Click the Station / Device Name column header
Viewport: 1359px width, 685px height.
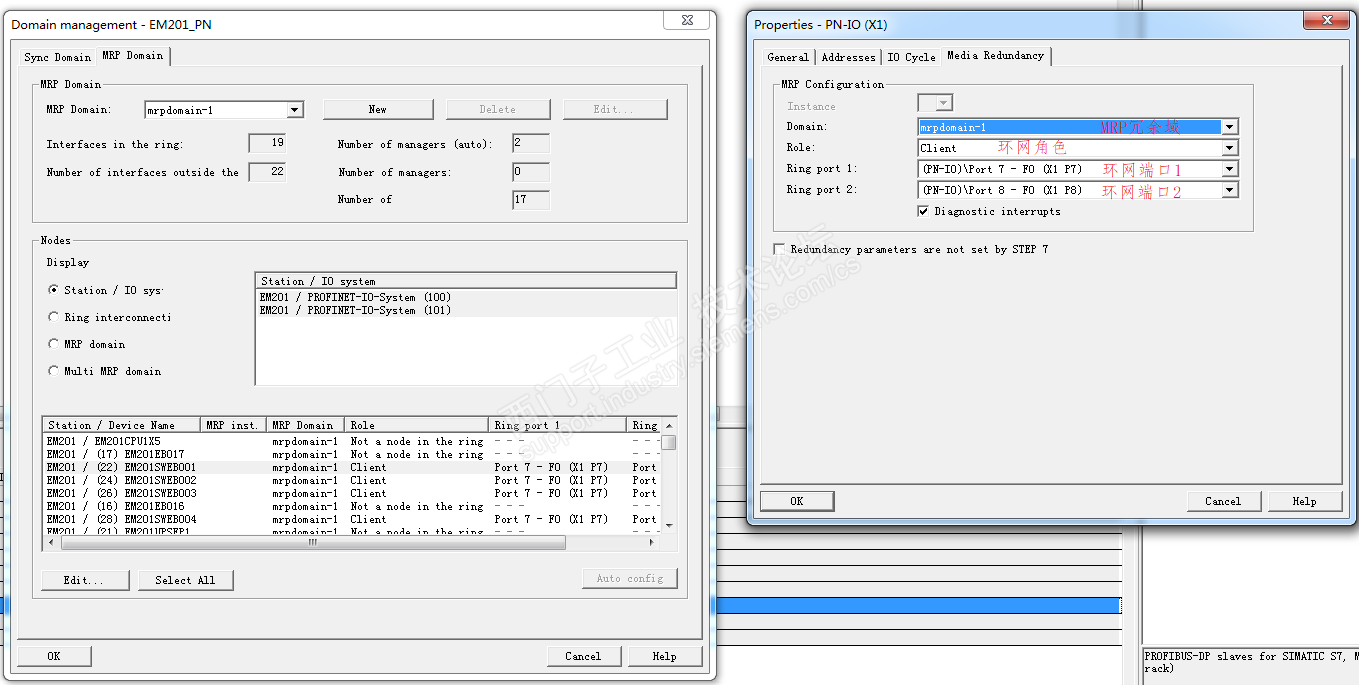[x=122, y=425]
